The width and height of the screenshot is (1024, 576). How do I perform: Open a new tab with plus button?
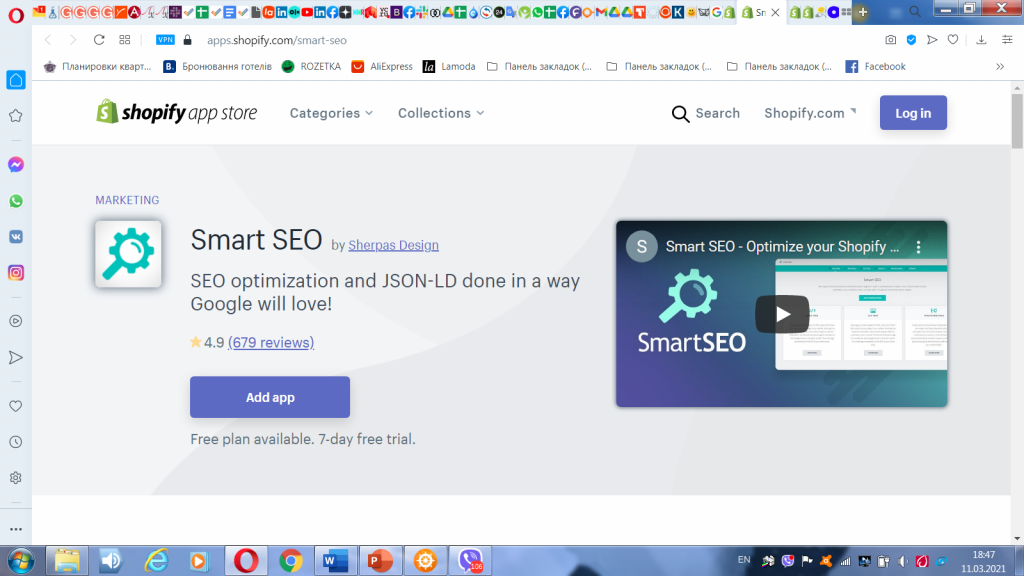point(863,12)
